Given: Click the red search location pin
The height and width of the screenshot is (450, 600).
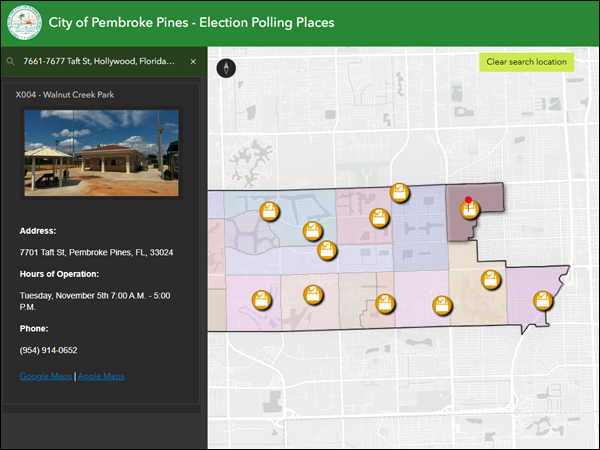Looking at the screenshot, I should [468, 202].
